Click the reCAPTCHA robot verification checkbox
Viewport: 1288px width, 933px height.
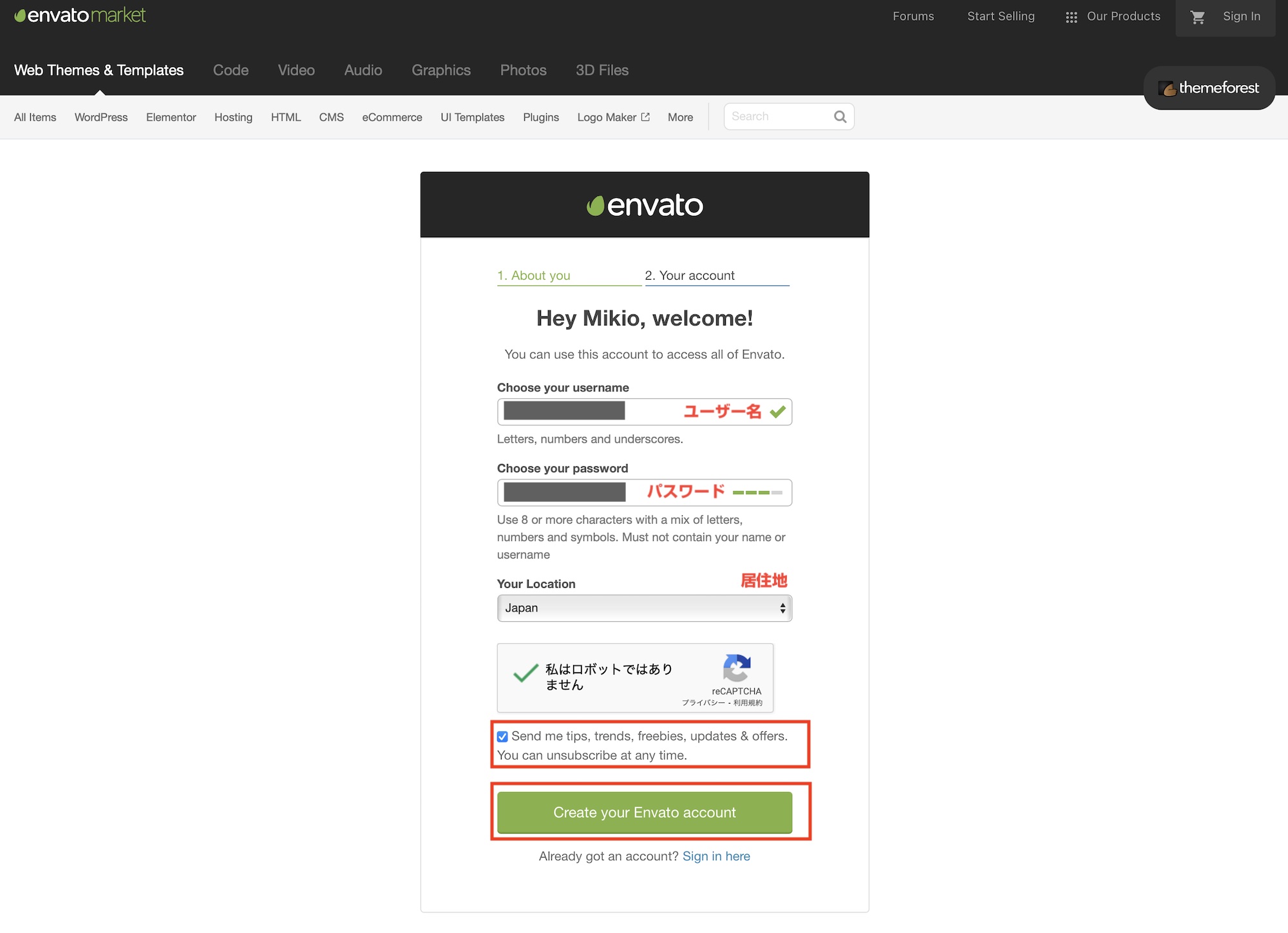point(526,674)
